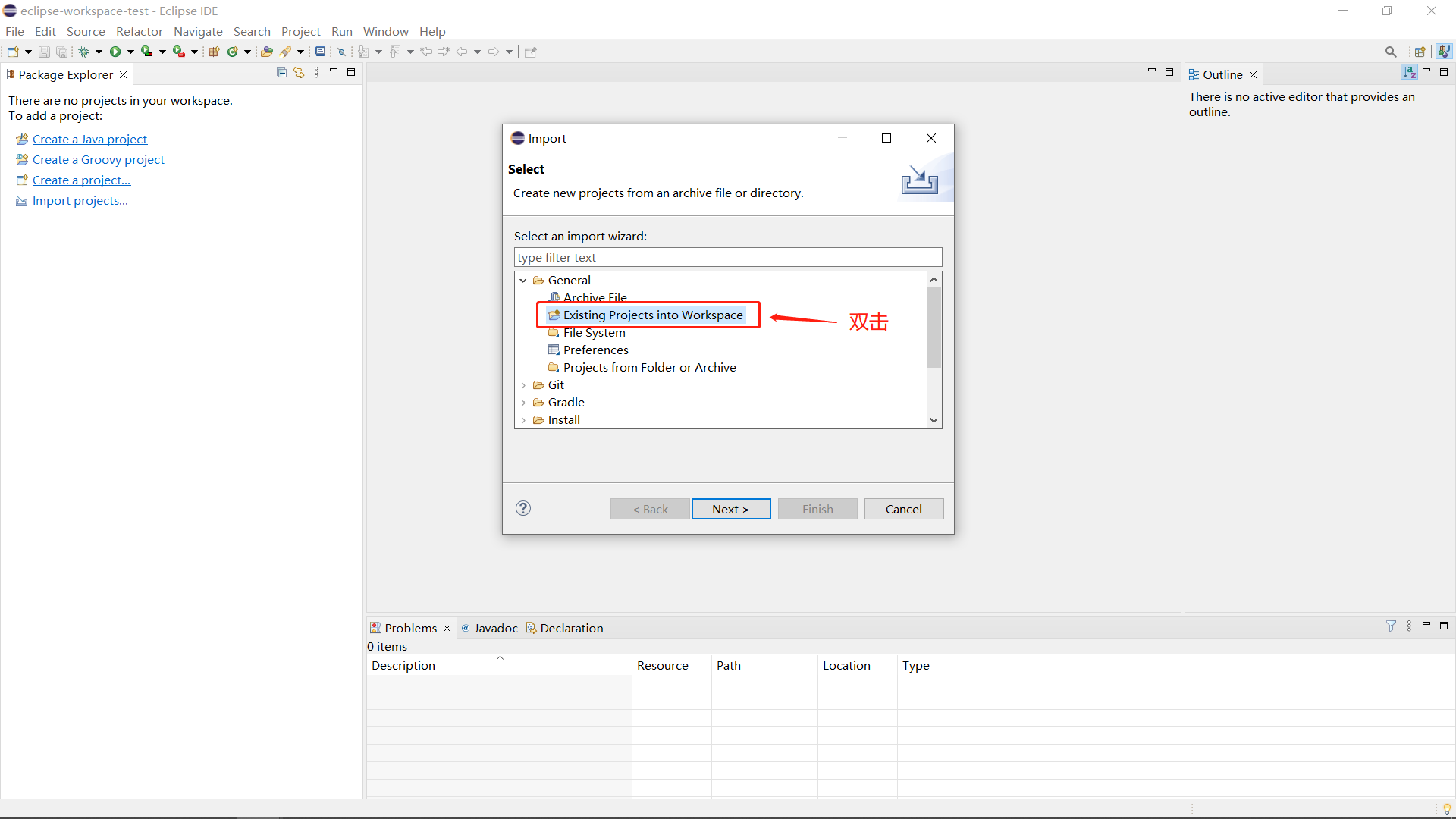Click the green Run icon
Viewport: 1456px width, 819px height.
(115, 52)
